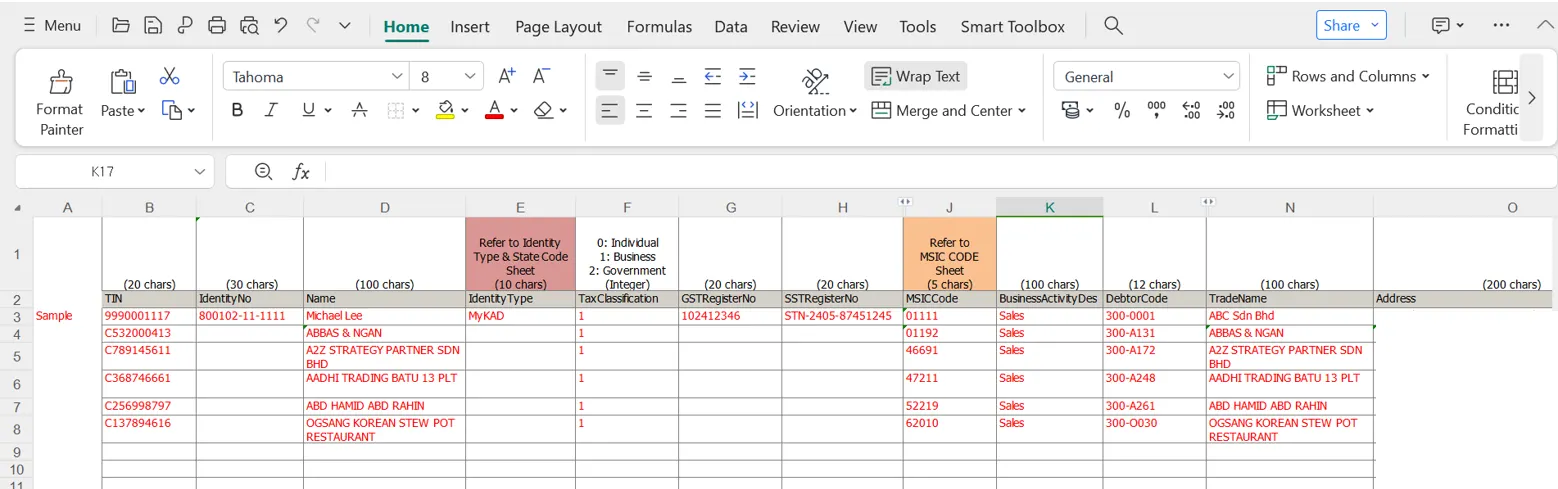This screenshot has height=489, width=1558.
Task: Click the fx insert function icon
Action: 301,172
